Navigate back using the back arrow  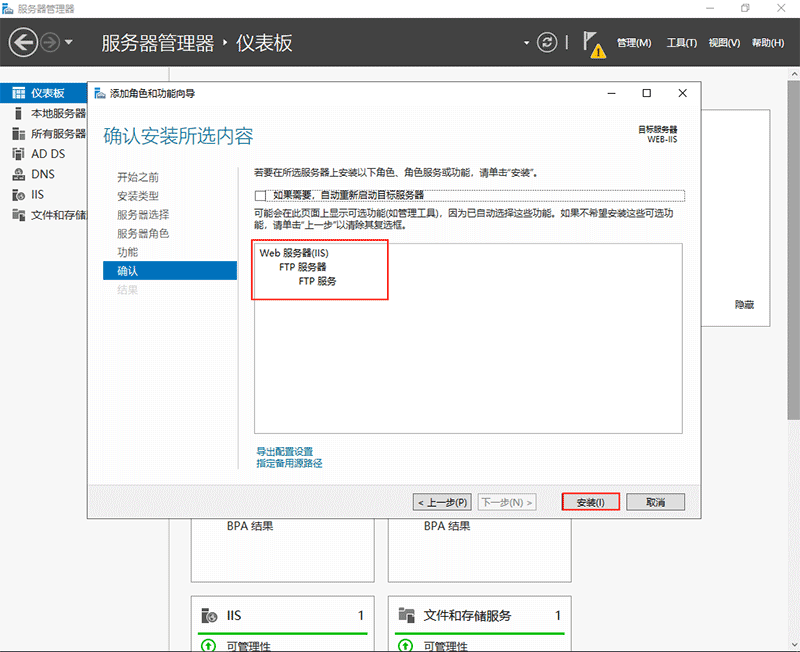tap(22, 42)
